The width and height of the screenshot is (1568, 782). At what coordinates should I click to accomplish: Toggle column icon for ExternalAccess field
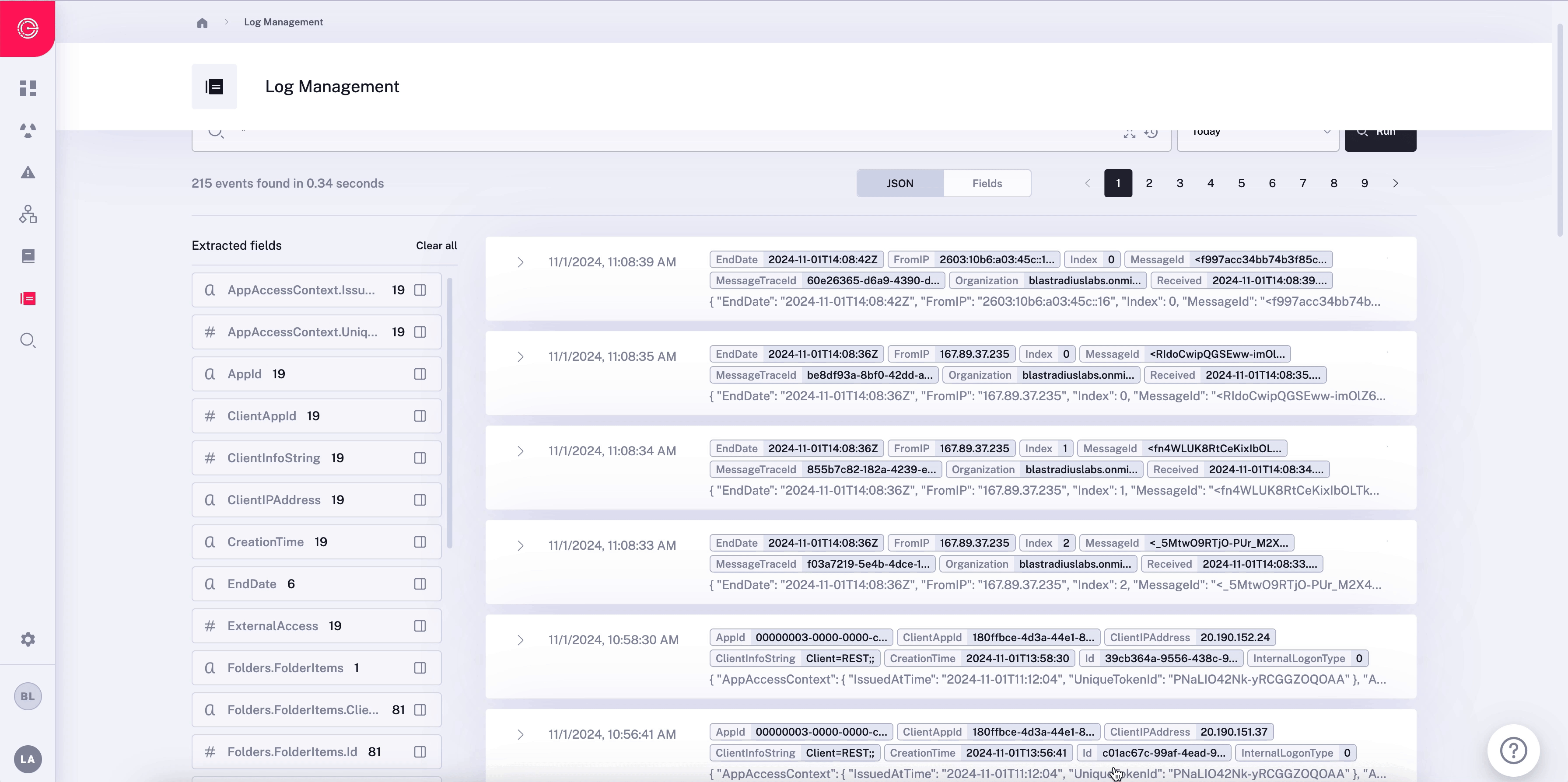coord(420,625)
